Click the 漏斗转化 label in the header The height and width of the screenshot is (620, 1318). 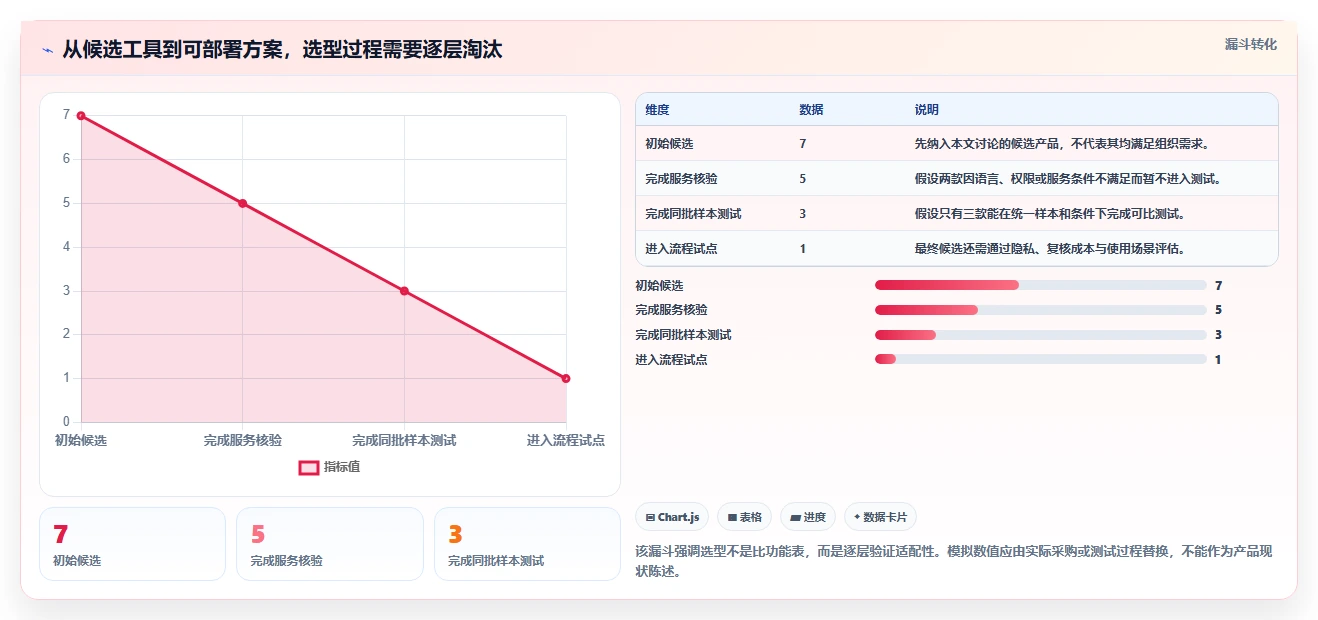(1251, 44)
